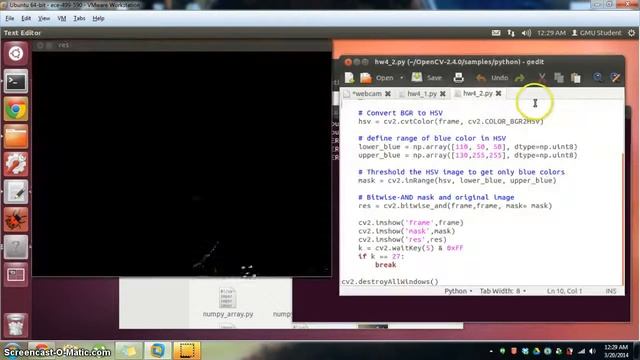Click the Windows taskbar clock
Viewport: 640px width, 360px height.
point(616,351)
